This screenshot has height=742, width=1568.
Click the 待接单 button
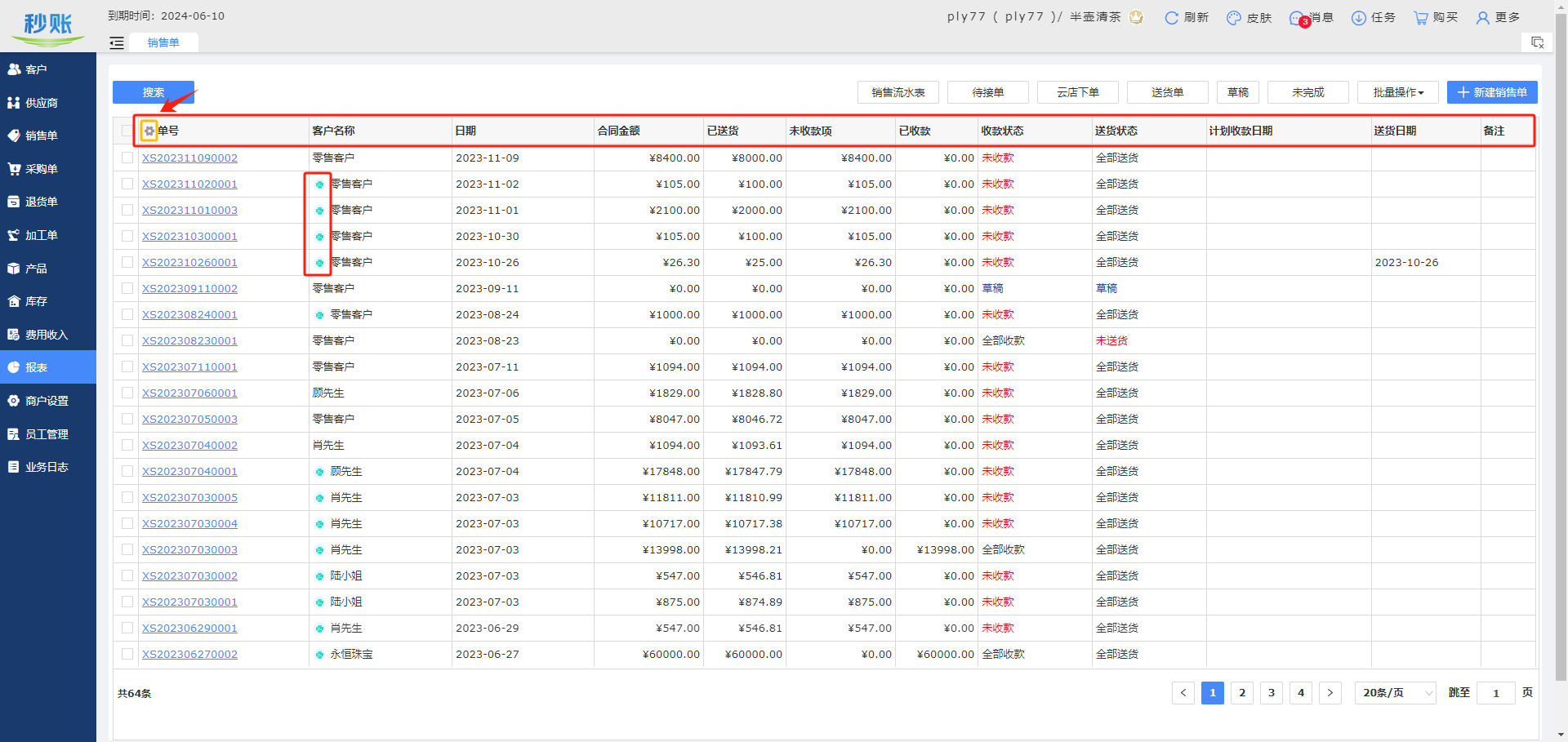click(988, 92)
